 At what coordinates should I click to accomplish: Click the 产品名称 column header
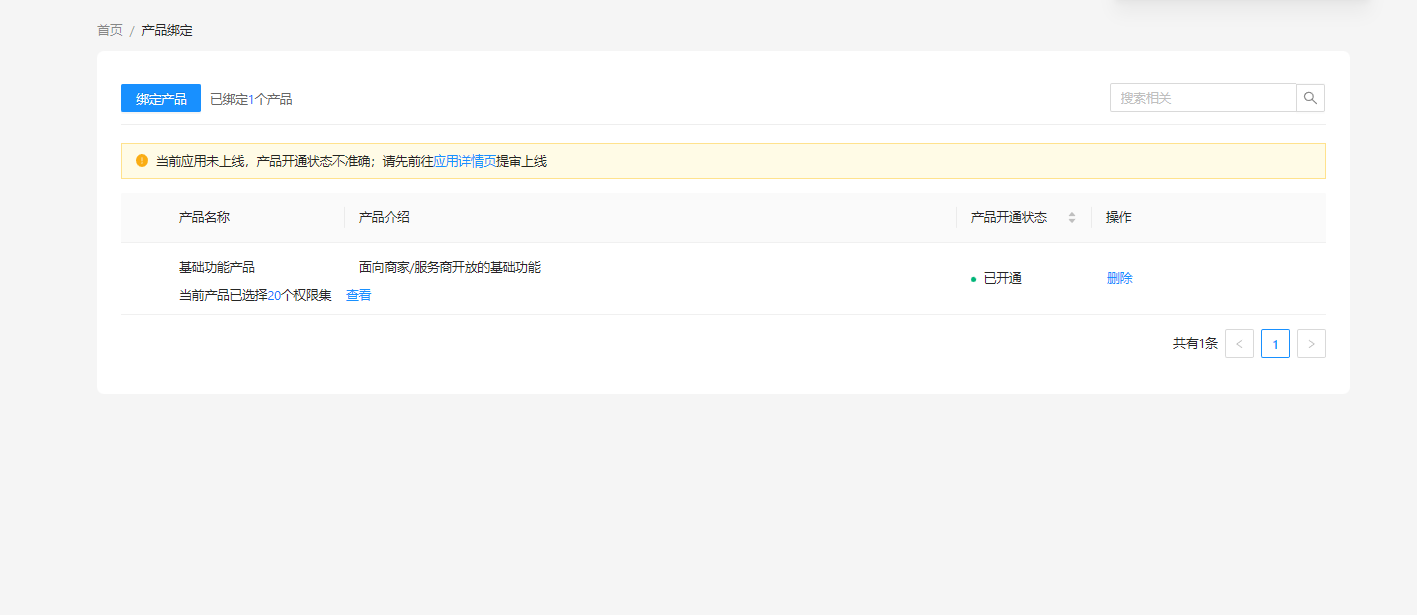coord(204,218)
